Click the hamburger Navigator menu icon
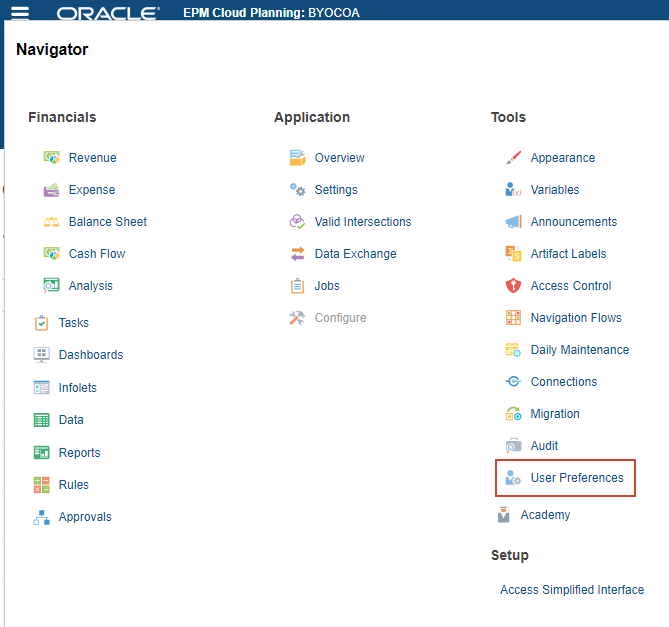Screen dimensions: 669x627 point(20,13)
